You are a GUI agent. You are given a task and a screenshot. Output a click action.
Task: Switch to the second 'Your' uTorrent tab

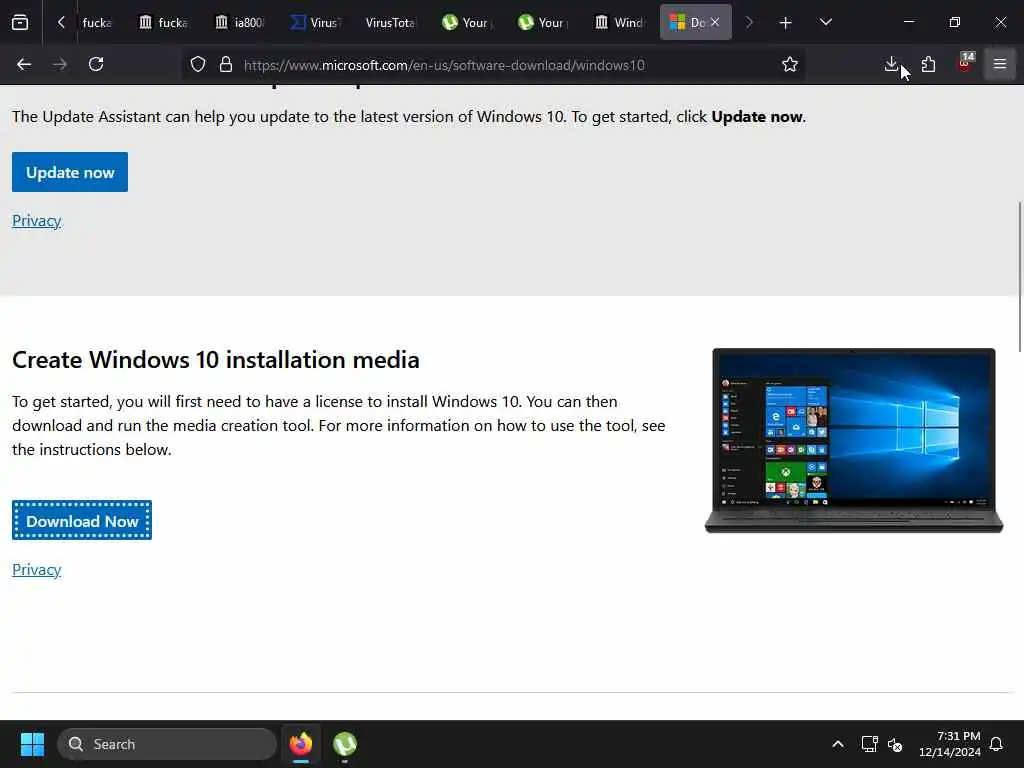point(544,23)
